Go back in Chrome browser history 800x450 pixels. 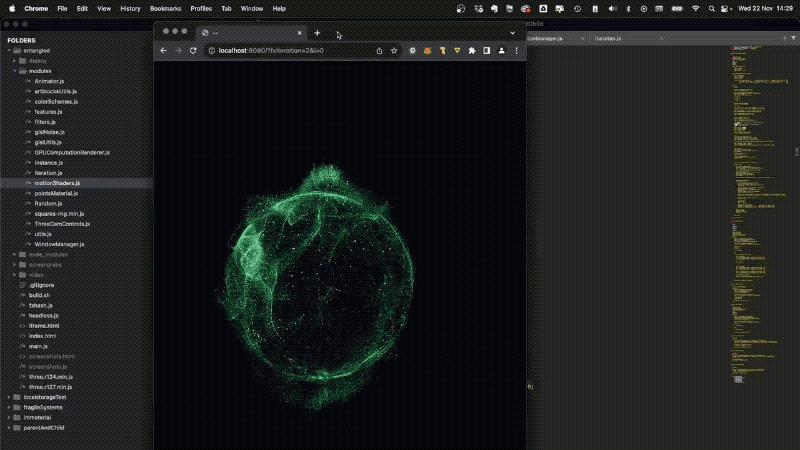(163, 51)
